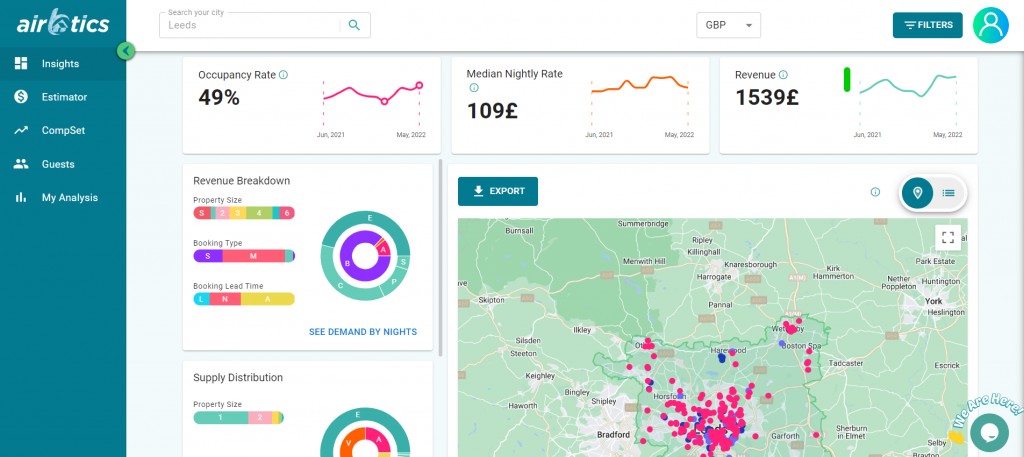Click the 49% occupancy value
The width and height of the screenshot is (1024, 457).
click(219, 97)
